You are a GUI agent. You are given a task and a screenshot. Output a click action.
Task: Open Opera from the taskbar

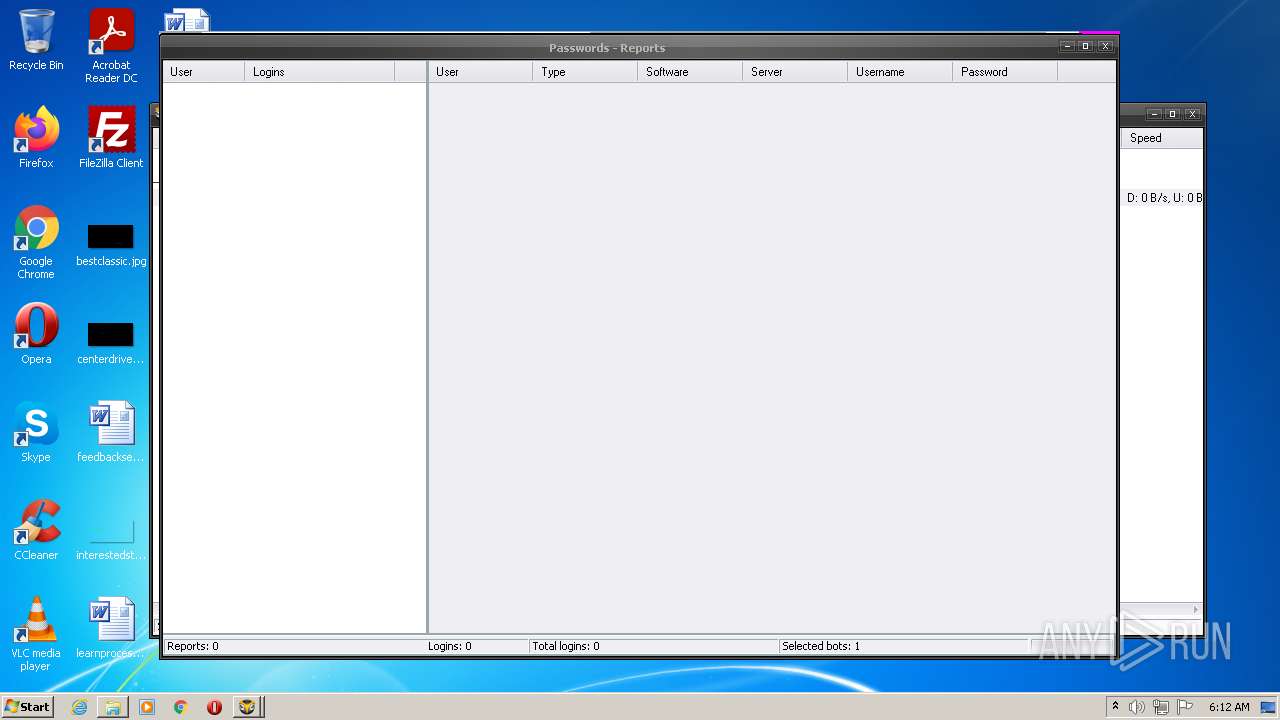pos(214,707)
